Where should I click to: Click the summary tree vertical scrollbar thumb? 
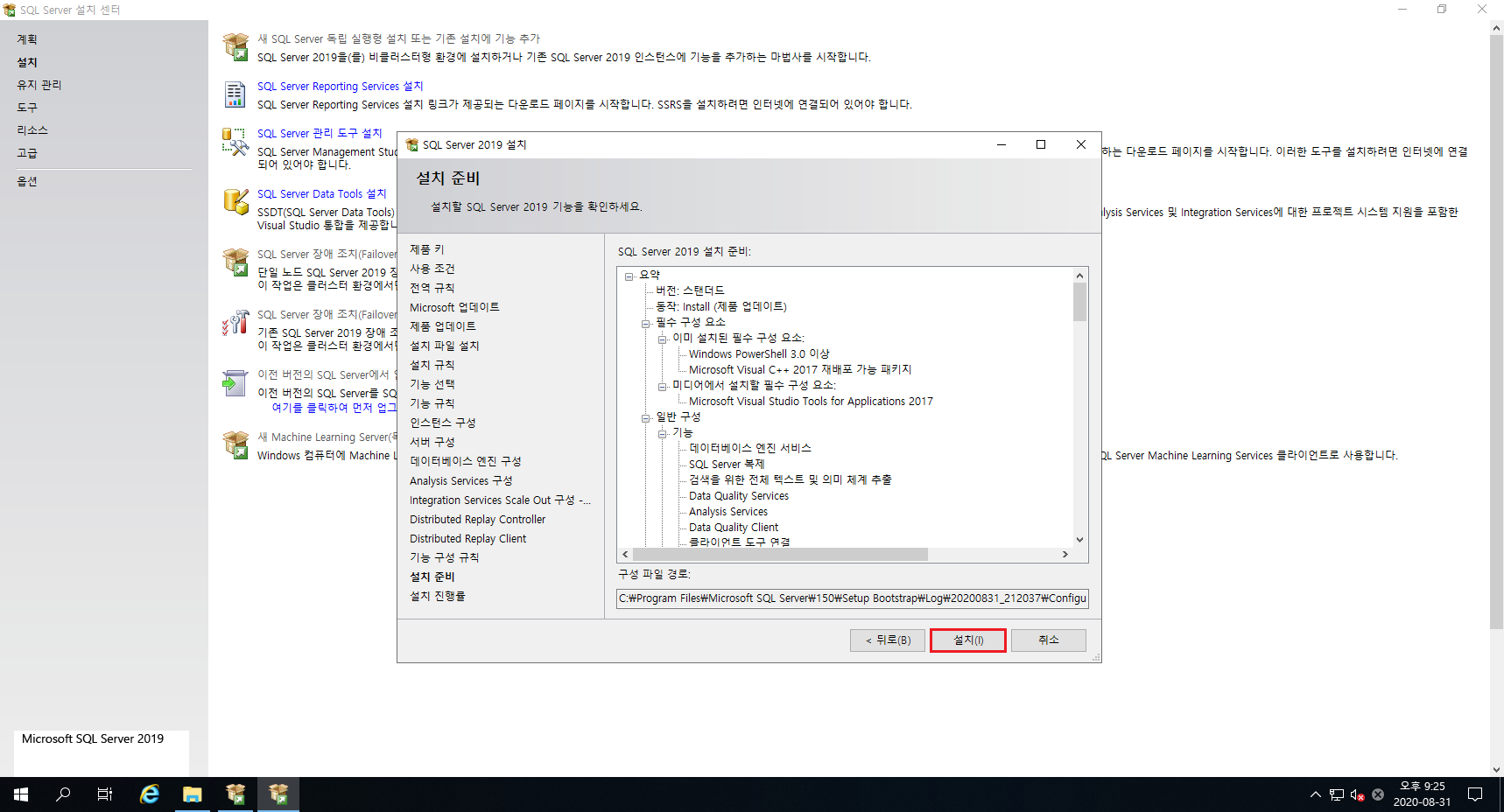click(x=1079, y=302)
